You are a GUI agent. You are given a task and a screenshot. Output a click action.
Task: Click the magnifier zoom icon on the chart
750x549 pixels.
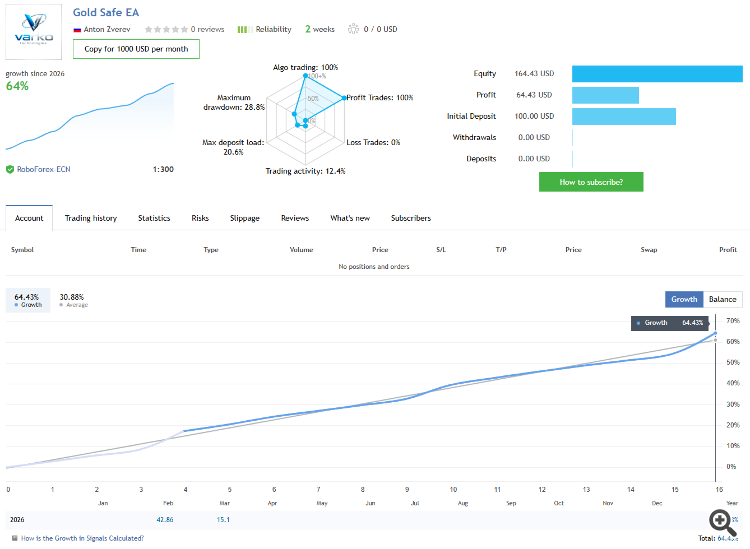[720, 519]
